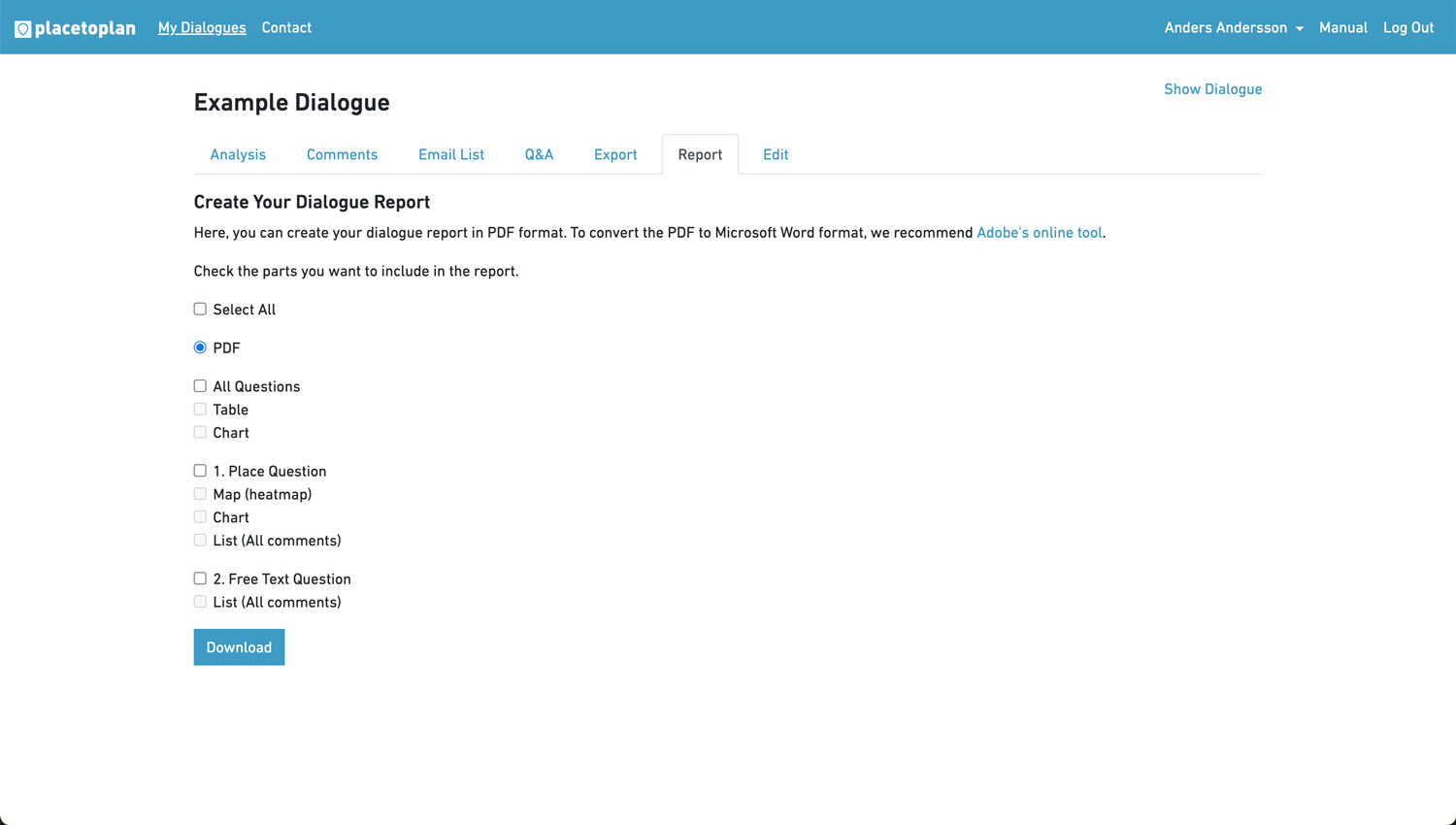Open the Edit tab
Image resolution: width=1456 pixels, height=825 pixels.
click(x=776, y=154)
